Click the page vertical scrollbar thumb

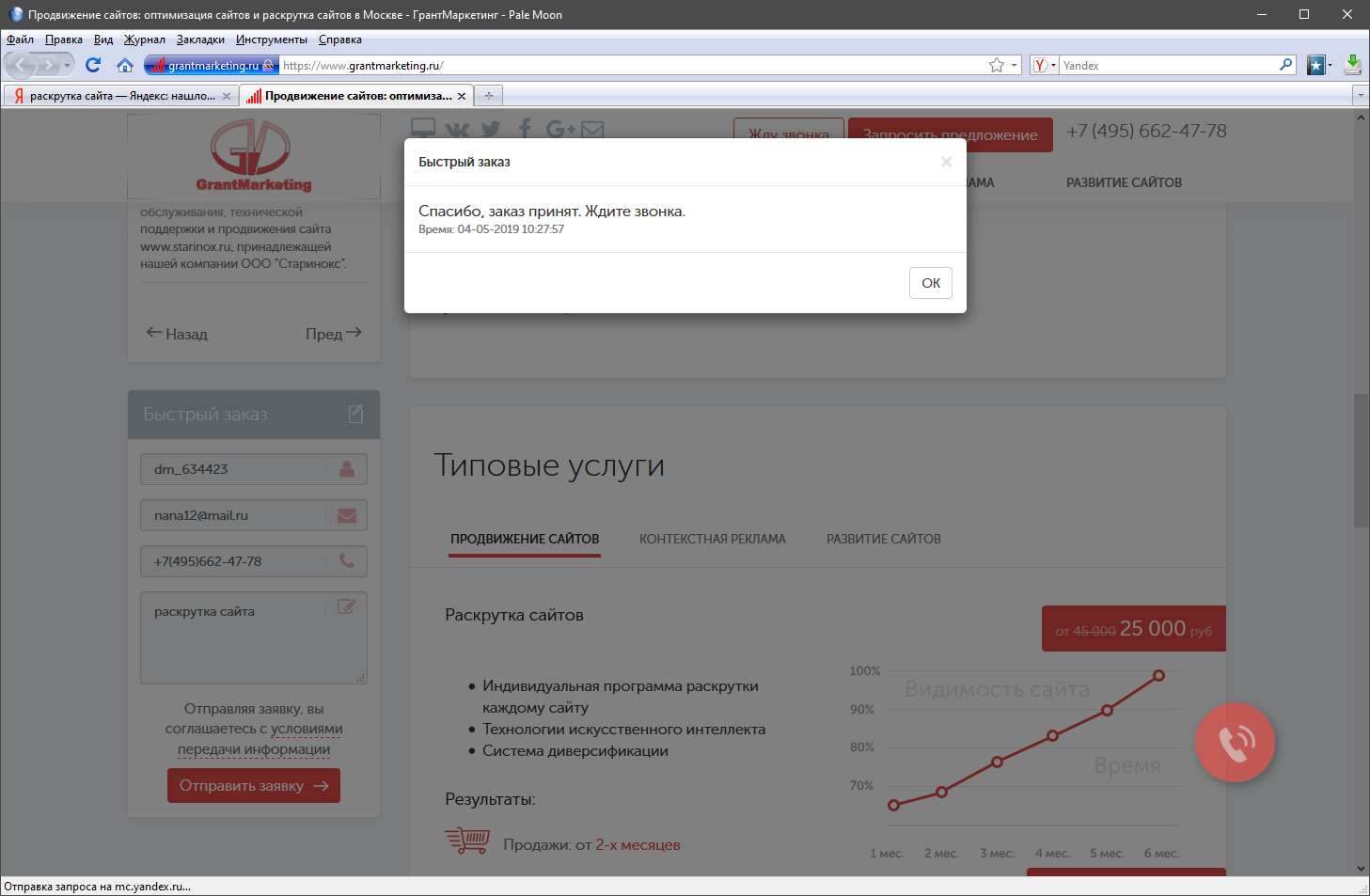[x=1361, y=461]
